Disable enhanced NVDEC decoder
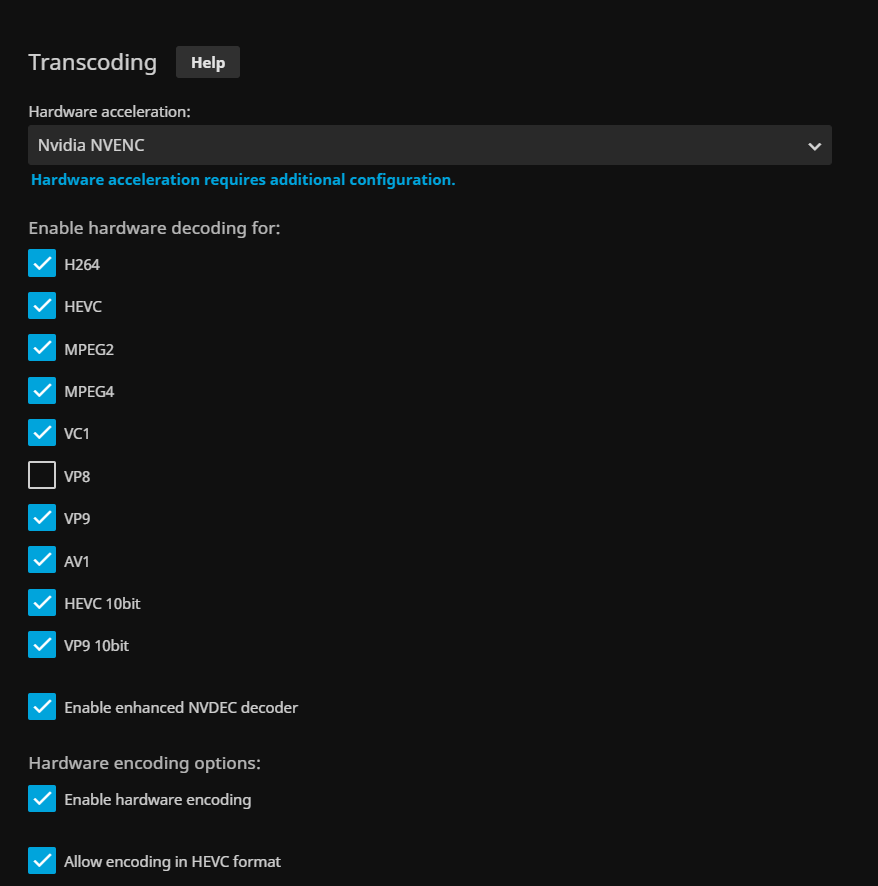The height and width of the screenshot is (886, 878). coord(42,707)
